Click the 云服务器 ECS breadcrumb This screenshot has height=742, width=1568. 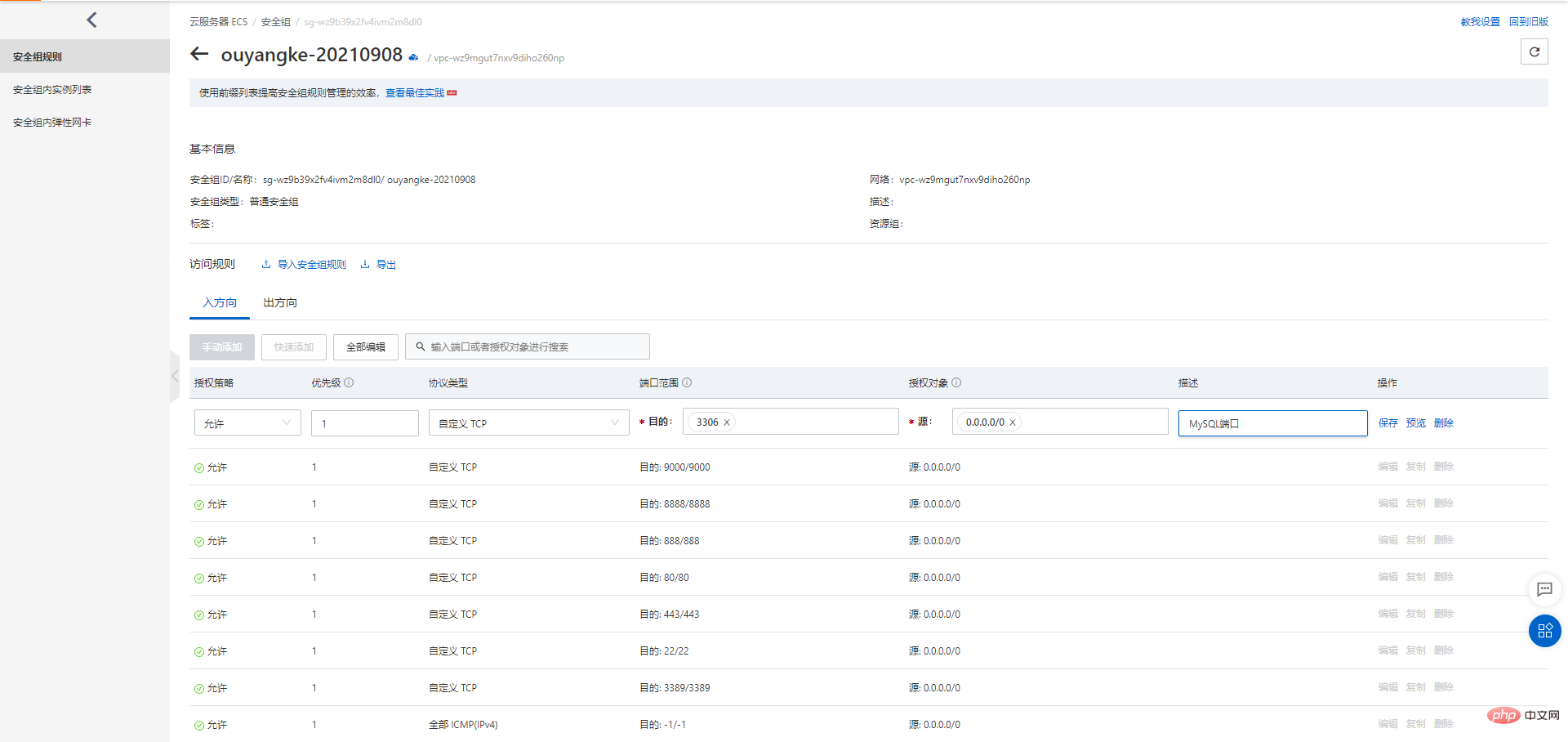(x=218, y=22)
